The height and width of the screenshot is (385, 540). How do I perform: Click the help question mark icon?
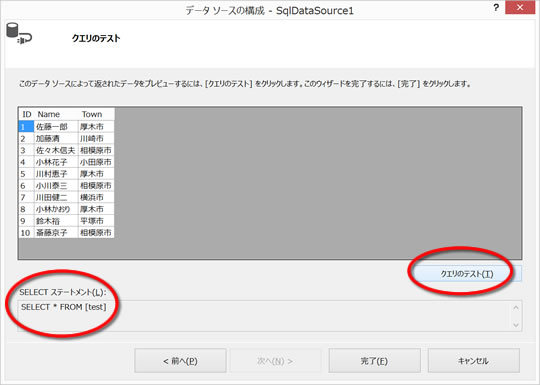(496, 8)
